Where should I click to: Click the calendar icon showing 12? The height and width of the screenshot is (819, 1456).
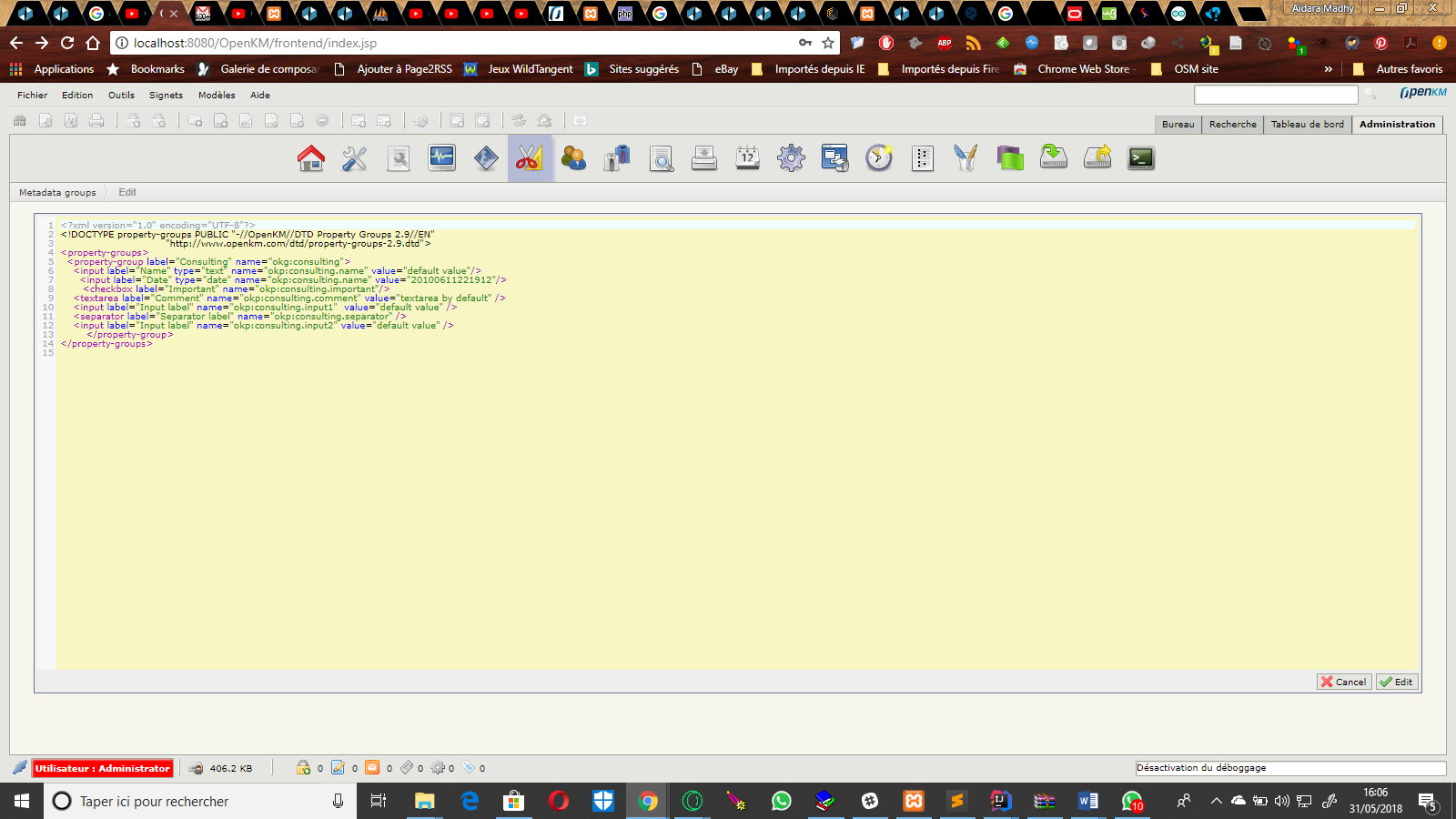coord(748,158)
